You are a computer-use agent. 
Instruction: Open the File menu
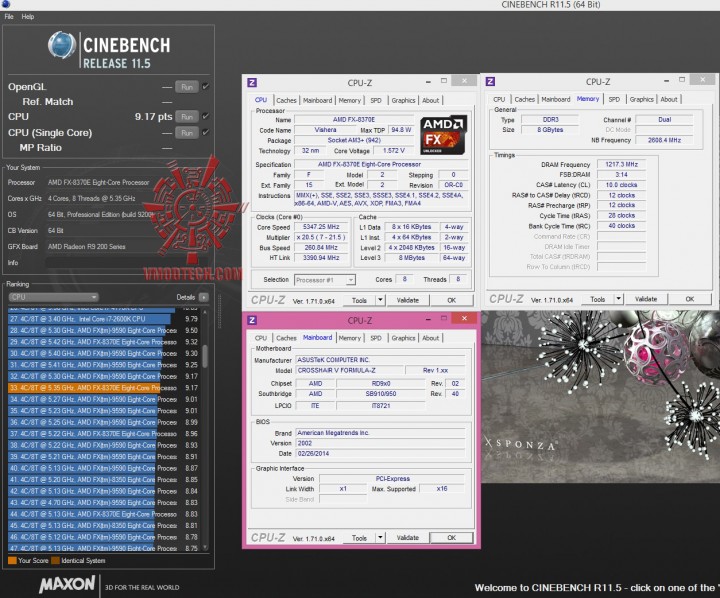9,17
